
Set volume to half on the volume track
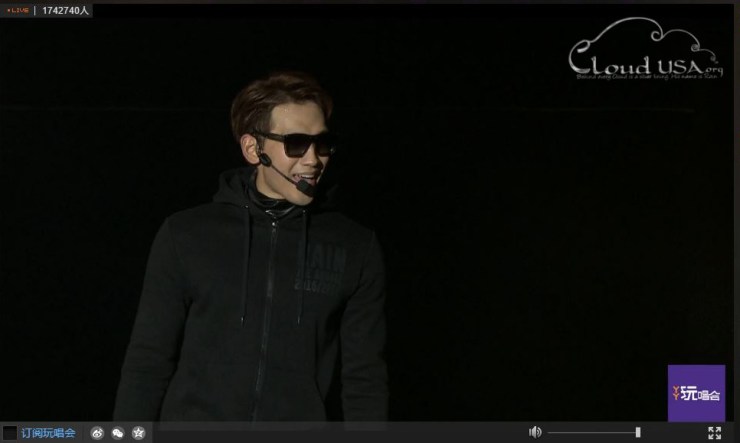594,432
